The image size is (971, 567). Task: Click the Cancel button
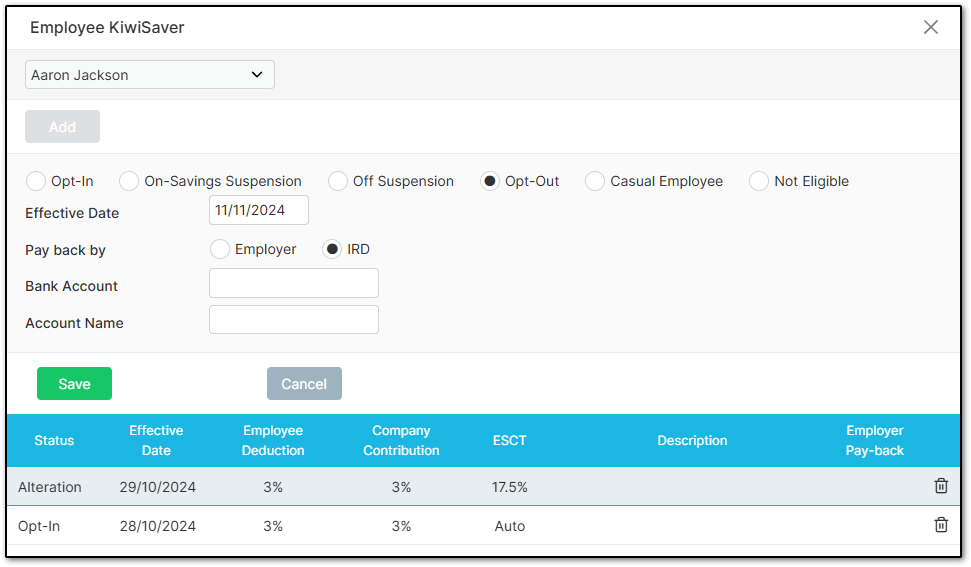pyautogui.click(x=304, y=384)
